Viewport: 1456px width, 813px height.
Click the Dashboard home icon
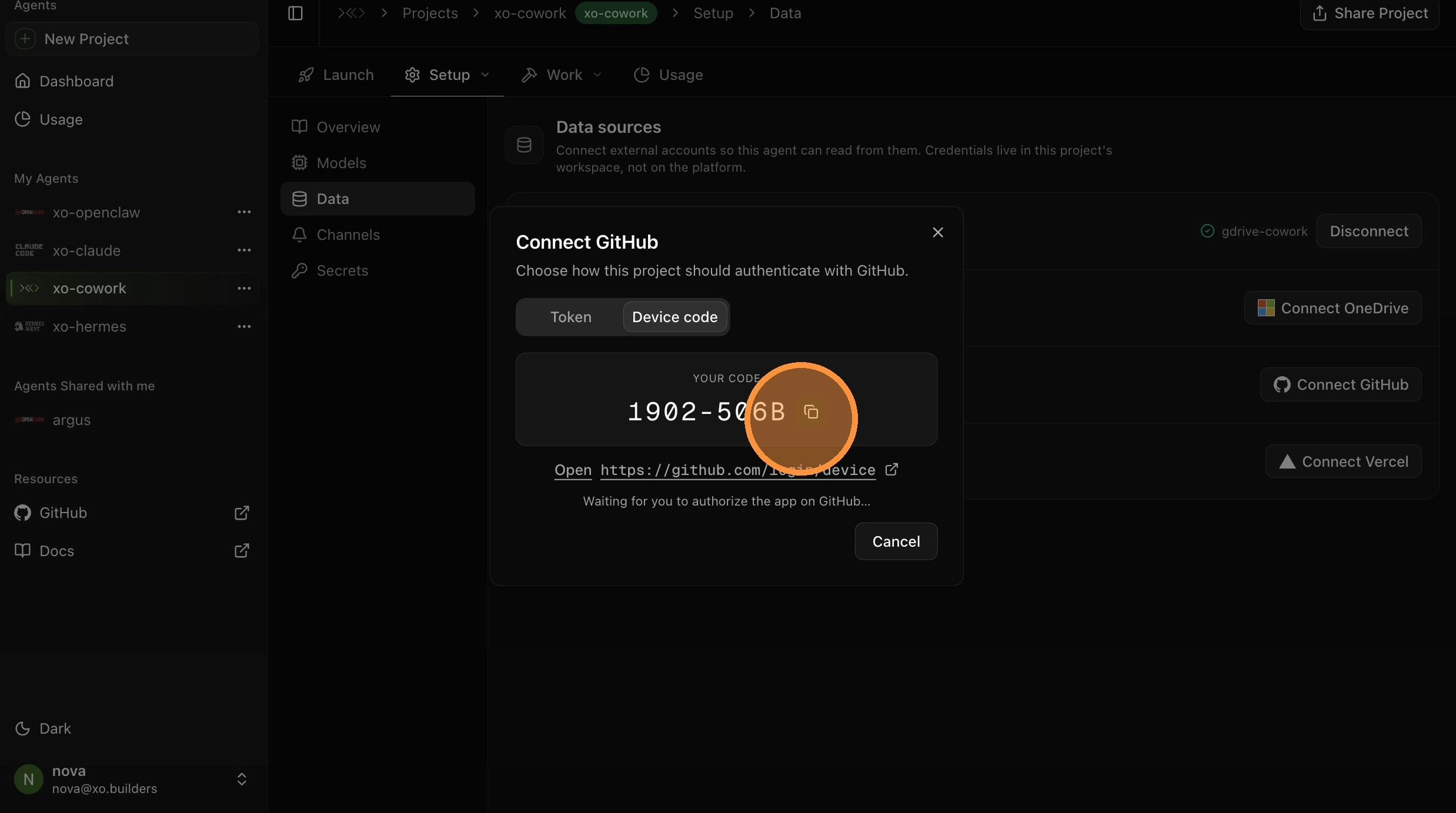[x=22, y=81]
